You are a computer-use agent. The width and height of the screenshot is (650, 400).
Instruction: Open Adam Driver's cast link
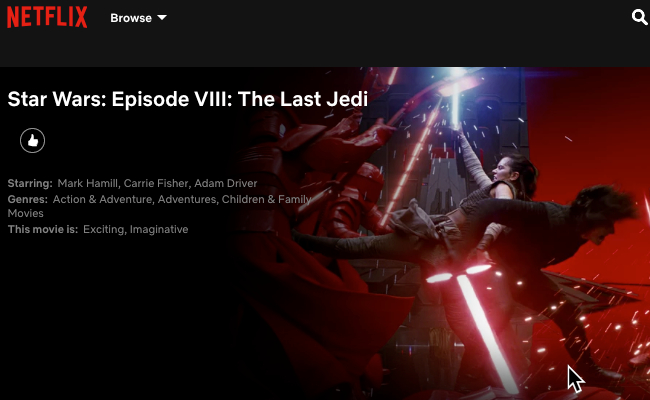226,183
